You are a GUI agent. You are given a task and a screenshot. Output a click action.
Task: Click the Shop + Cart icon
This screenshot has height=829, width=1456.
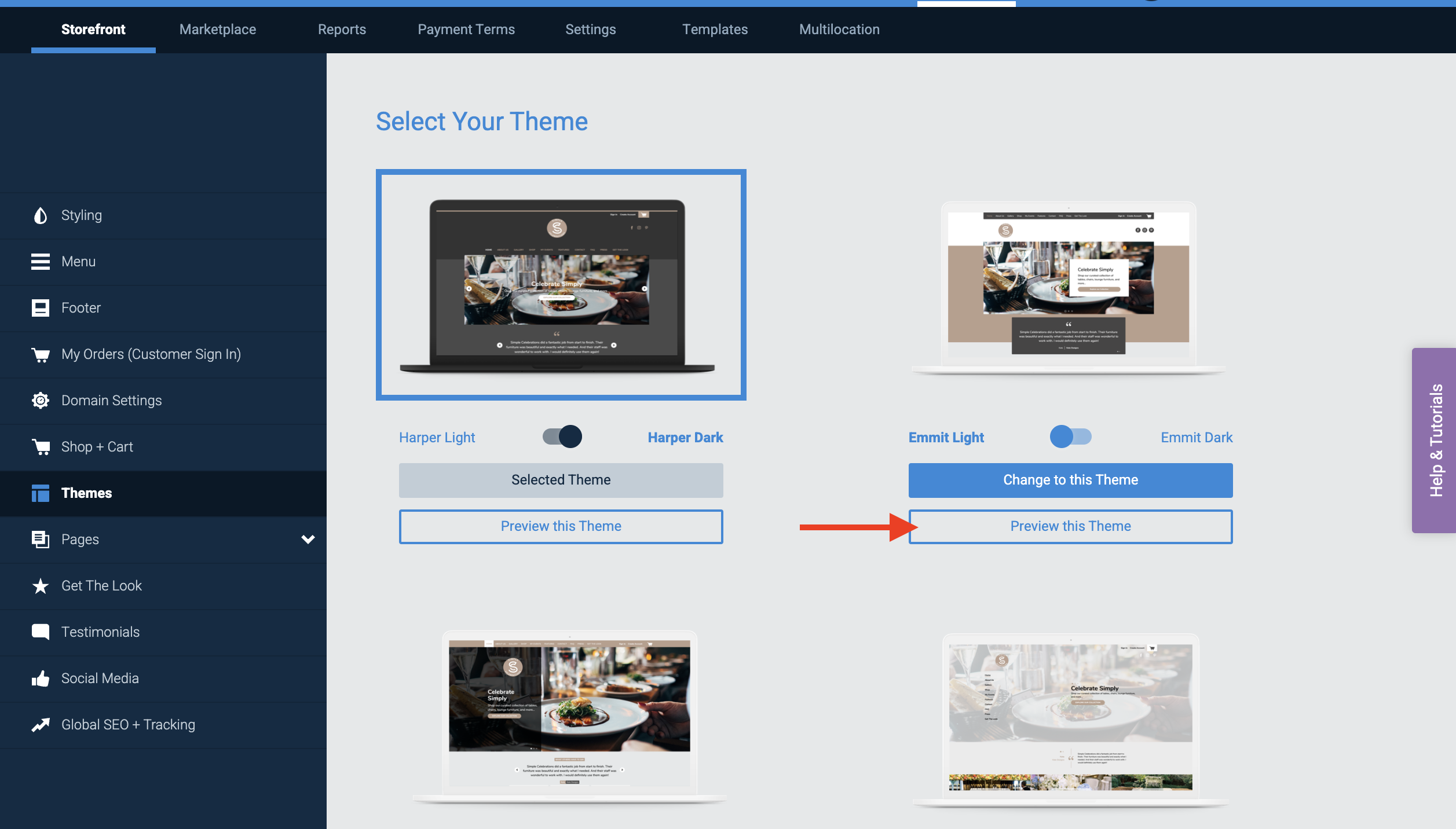40,447
